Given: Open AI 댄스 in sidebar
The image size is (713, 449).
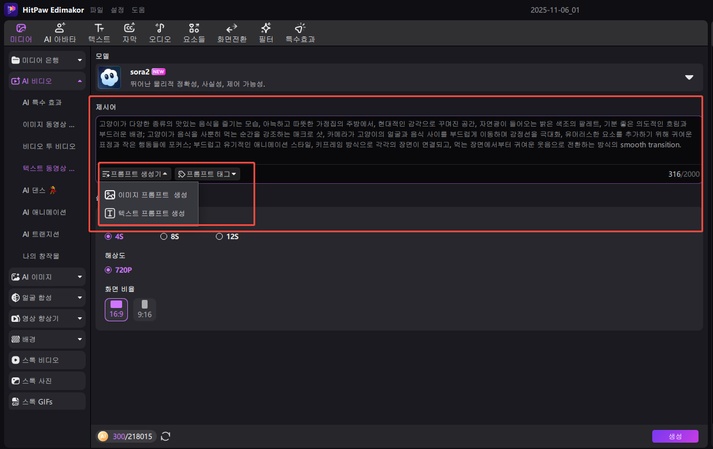Looking at the screenshot, I should point(39,190).
